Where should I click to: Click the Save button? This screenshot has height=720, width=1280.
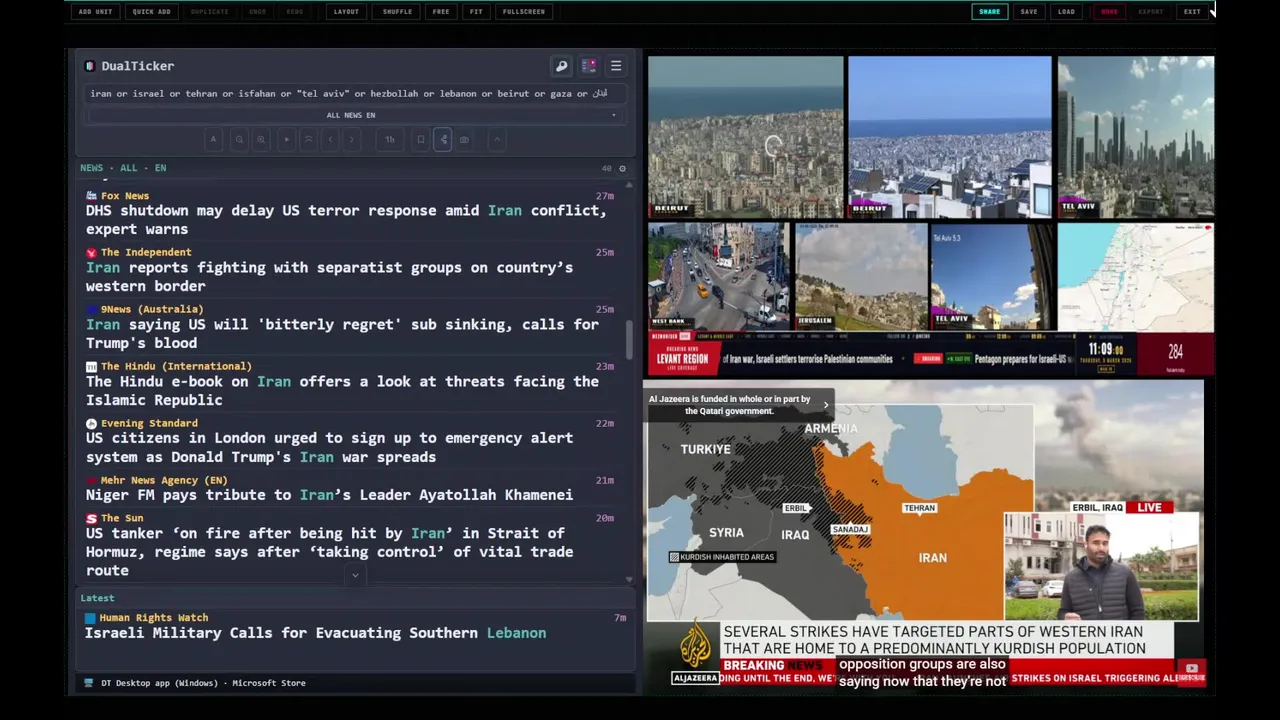pyautogui.click(x=1029, y=12)
